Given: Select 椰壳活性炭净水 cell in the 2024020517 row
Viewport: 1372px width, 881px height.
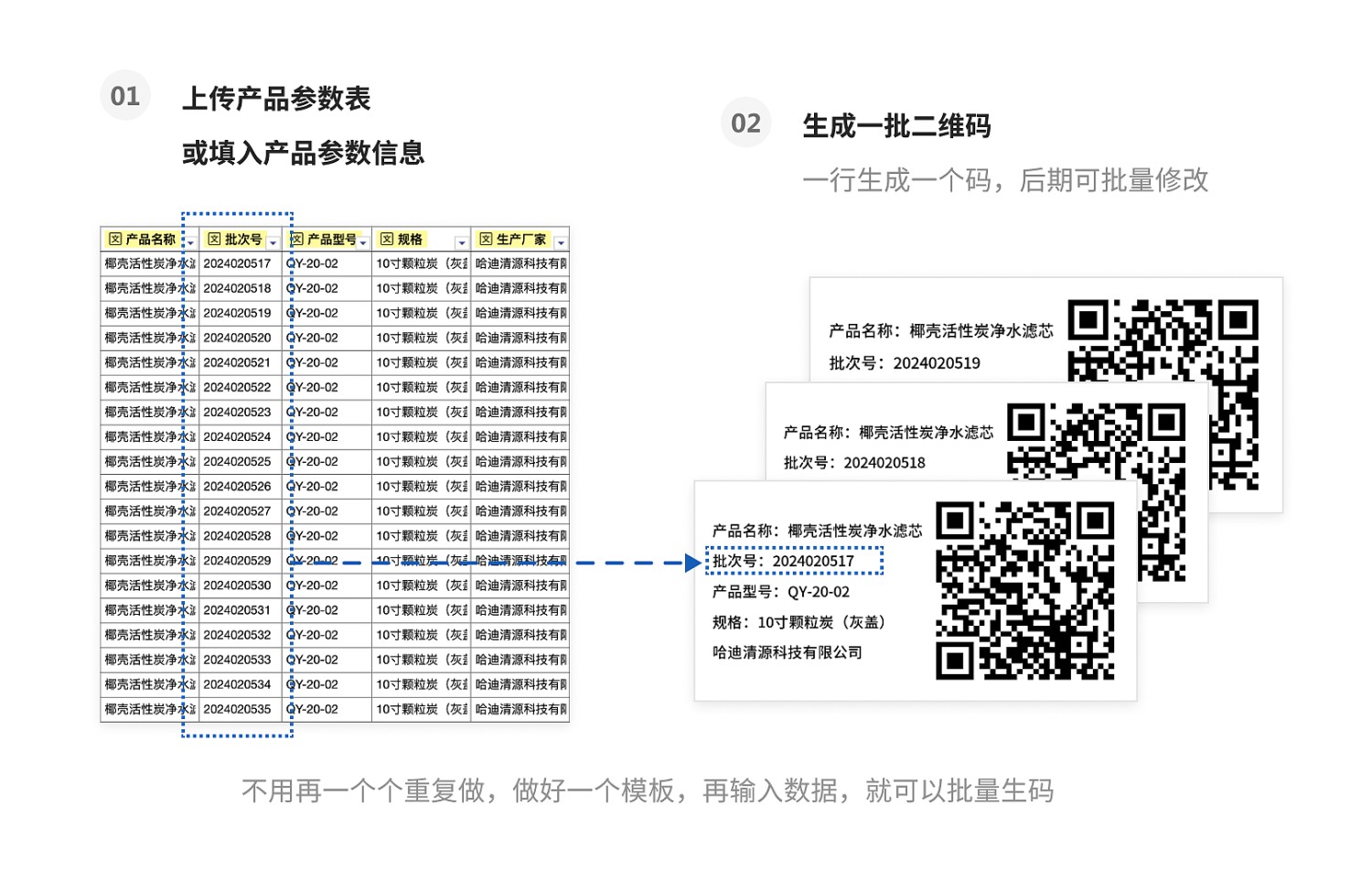Looking at the screenshot, I should tap(150, 263).
